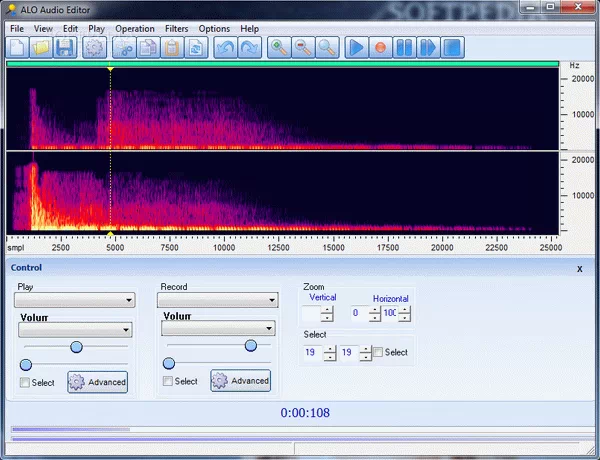Toggle the Select checkbox under Record
Image resolution: width=600 pixels, height=460 pixels.
tap(168, 381)
